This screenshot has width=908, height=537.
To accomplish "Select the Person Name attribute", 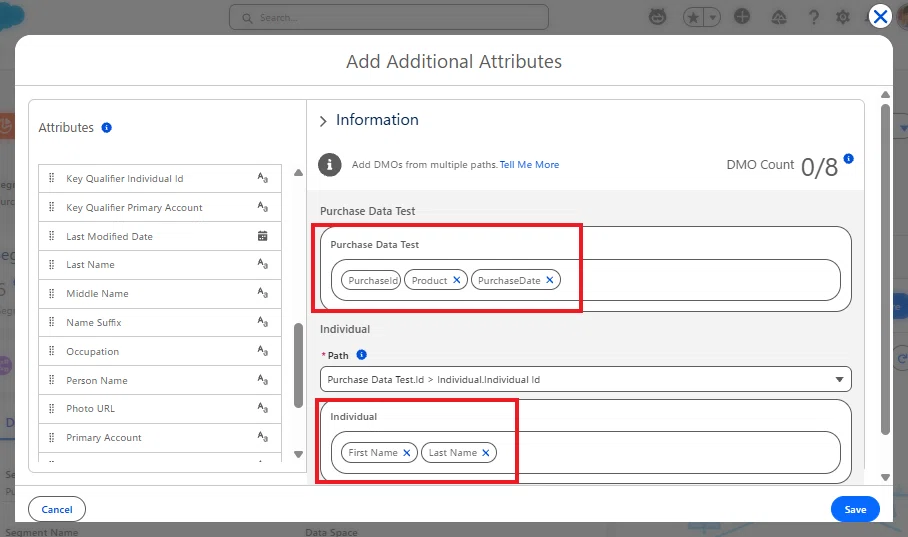I will point(160,381).
